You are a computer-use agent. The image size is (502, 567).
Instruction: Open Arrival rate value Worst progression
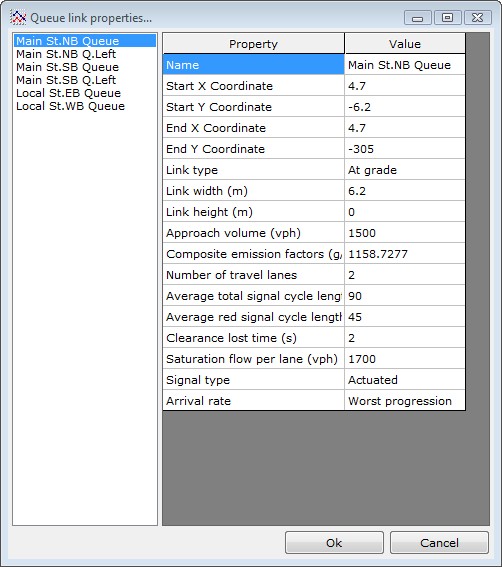tap(405, 401)
